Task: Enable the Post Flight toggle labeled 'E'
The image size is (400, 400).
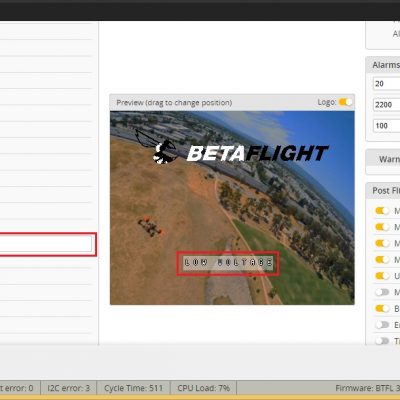Action: tap(382, 325)
